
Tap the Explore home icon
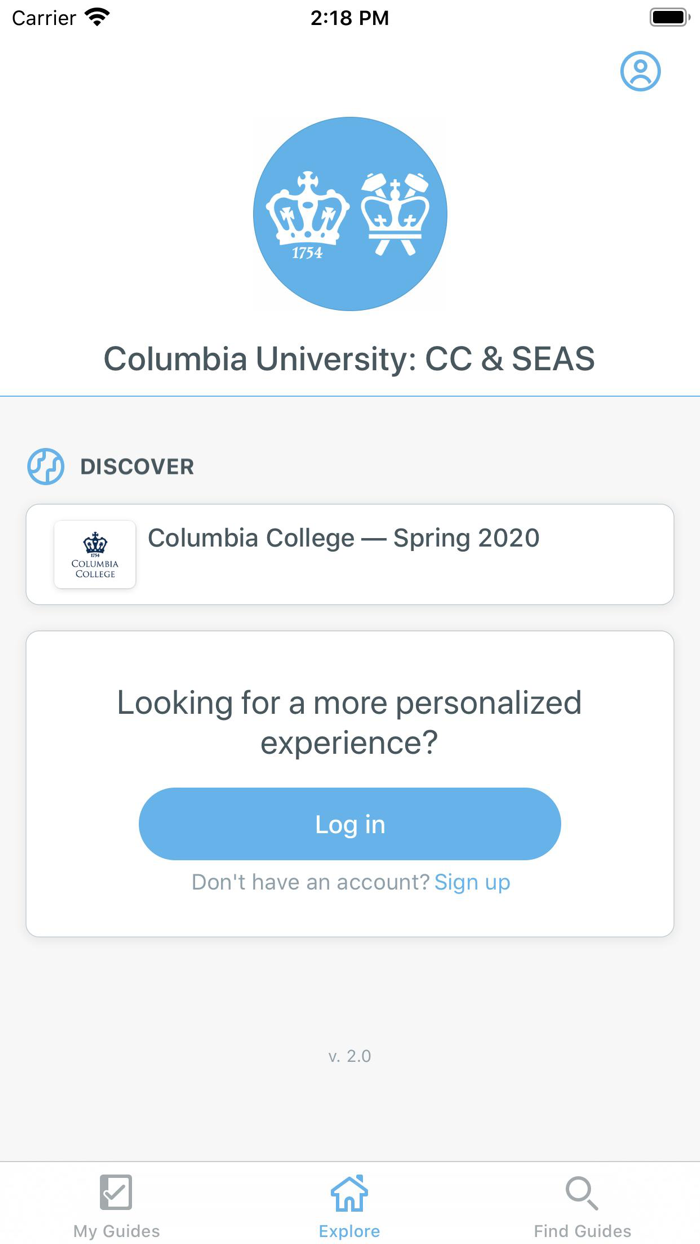pos(349,1192)
